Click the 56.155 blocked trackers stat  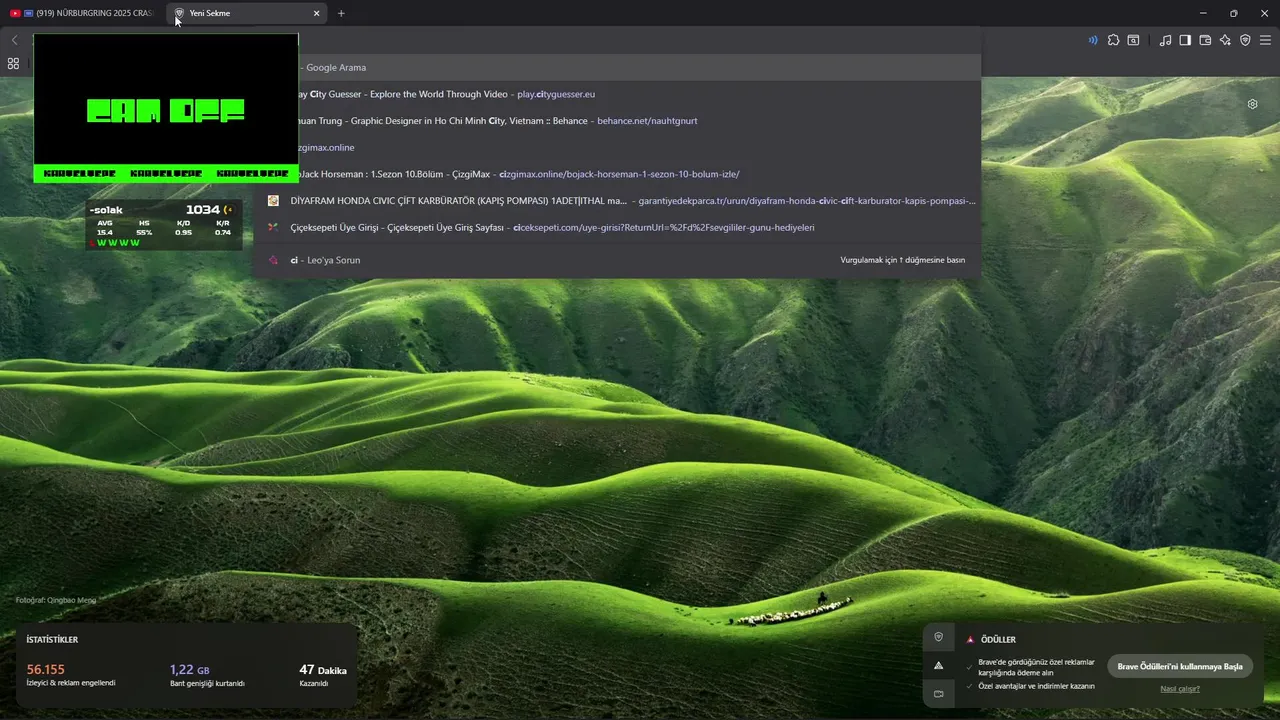70,675
